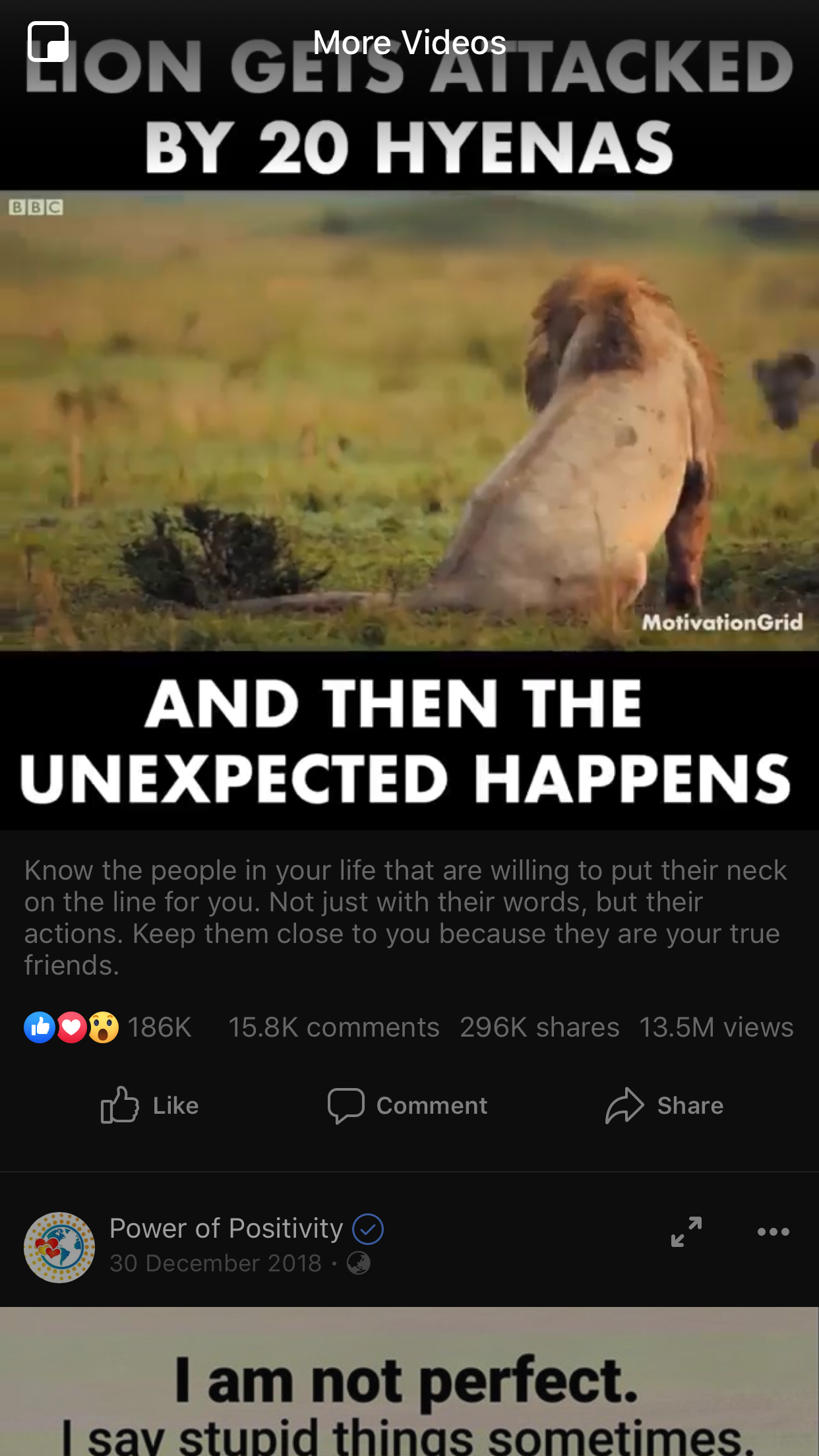The width and height of the screenshot is (819, 1456).
Task: Open the three-dot post options menu
Action: pos(773,1231)
